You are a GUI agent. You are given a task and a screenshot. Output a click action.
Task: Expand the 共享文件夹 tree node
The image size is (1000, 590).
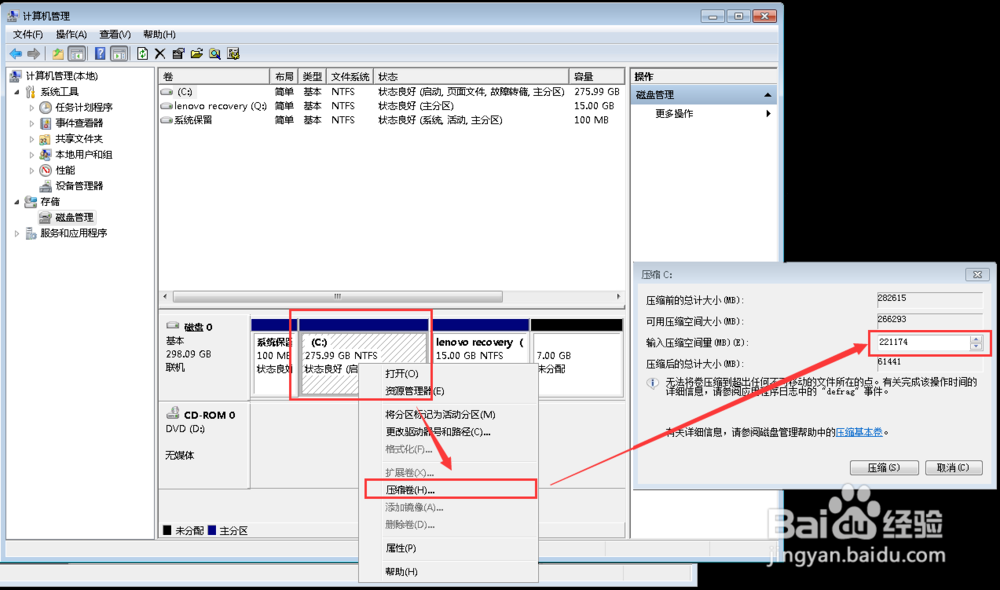32,139
